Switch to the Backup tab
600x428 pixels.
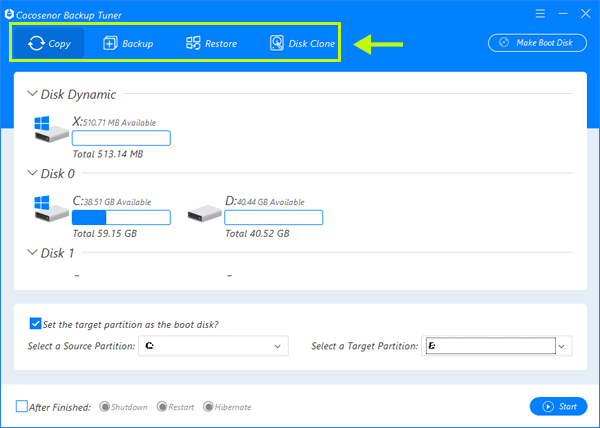tap(128, 43)
